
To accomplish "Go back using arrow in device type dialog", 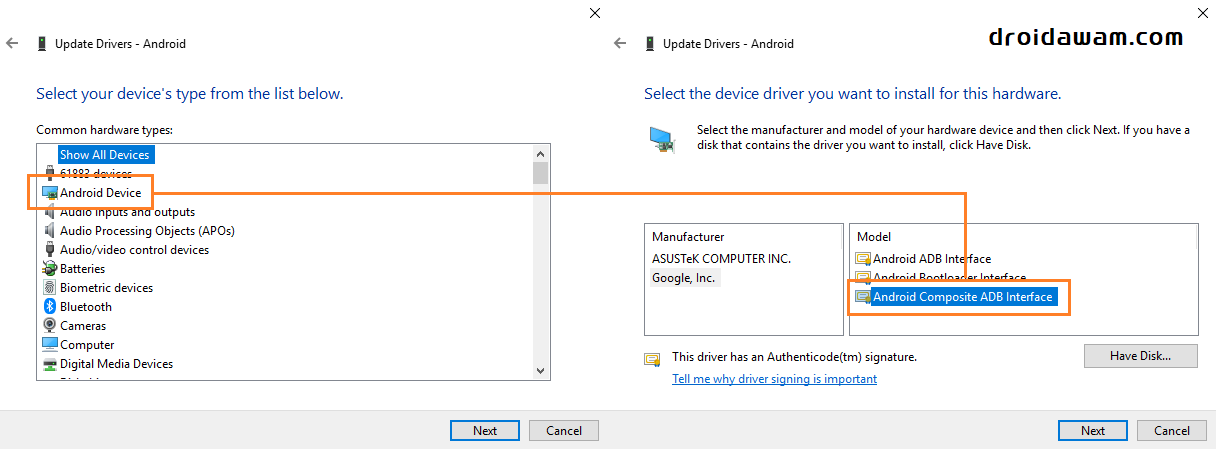I will point(12,44).
